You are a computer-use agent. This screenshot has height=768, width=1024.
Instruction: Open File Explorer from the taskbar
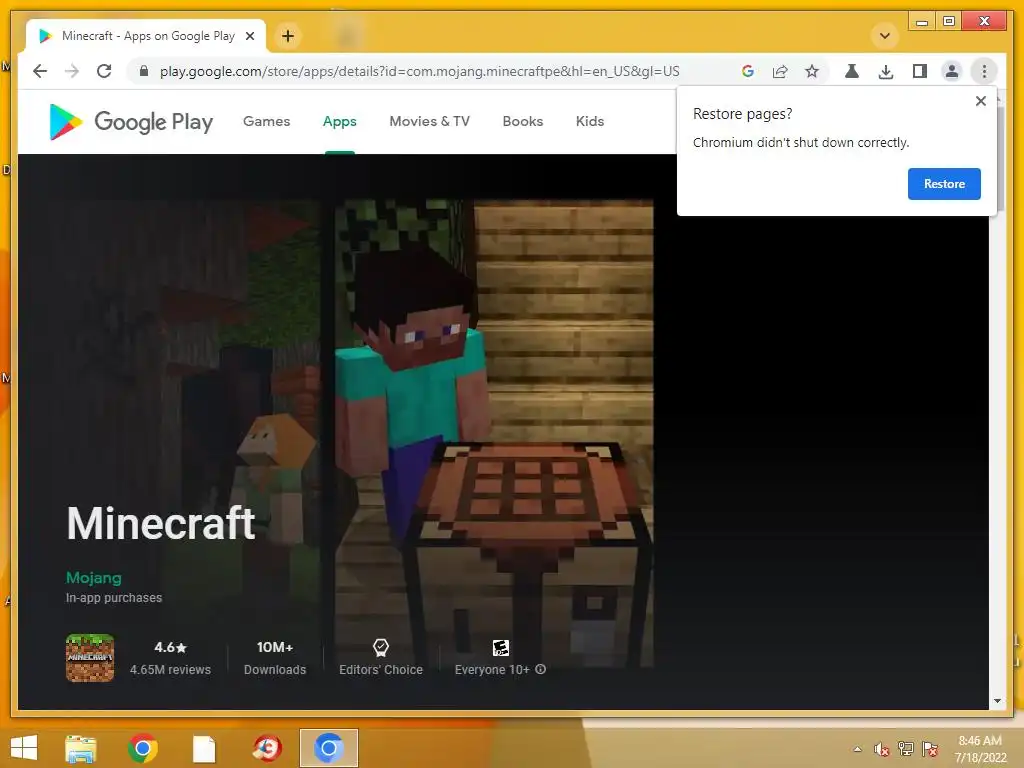81,748
